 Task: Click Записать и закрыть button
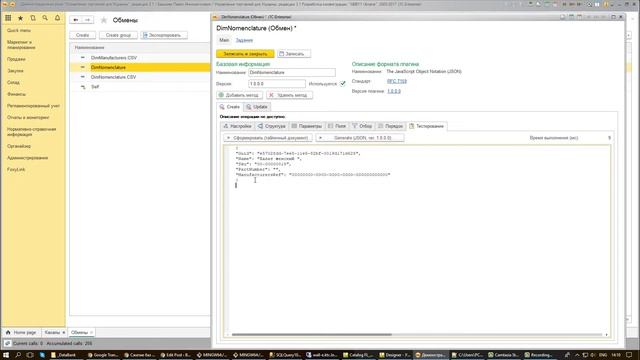coord(245,54)
